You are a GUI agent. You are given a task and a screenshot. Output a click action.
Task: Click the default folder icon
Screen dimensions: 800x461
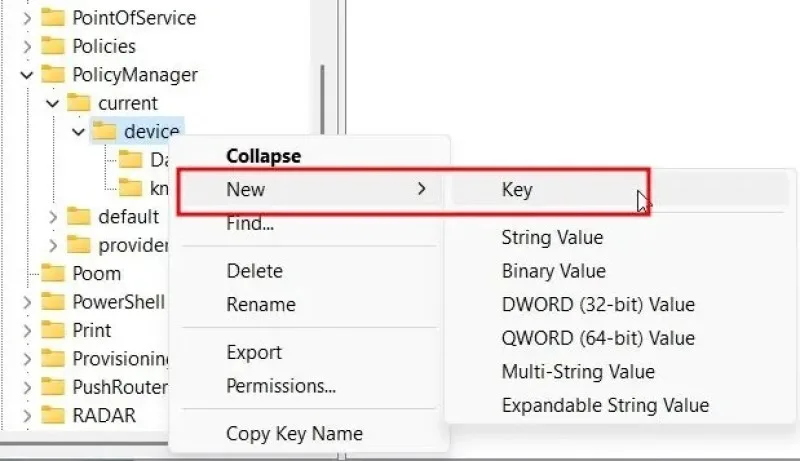(x=79, y=216)
